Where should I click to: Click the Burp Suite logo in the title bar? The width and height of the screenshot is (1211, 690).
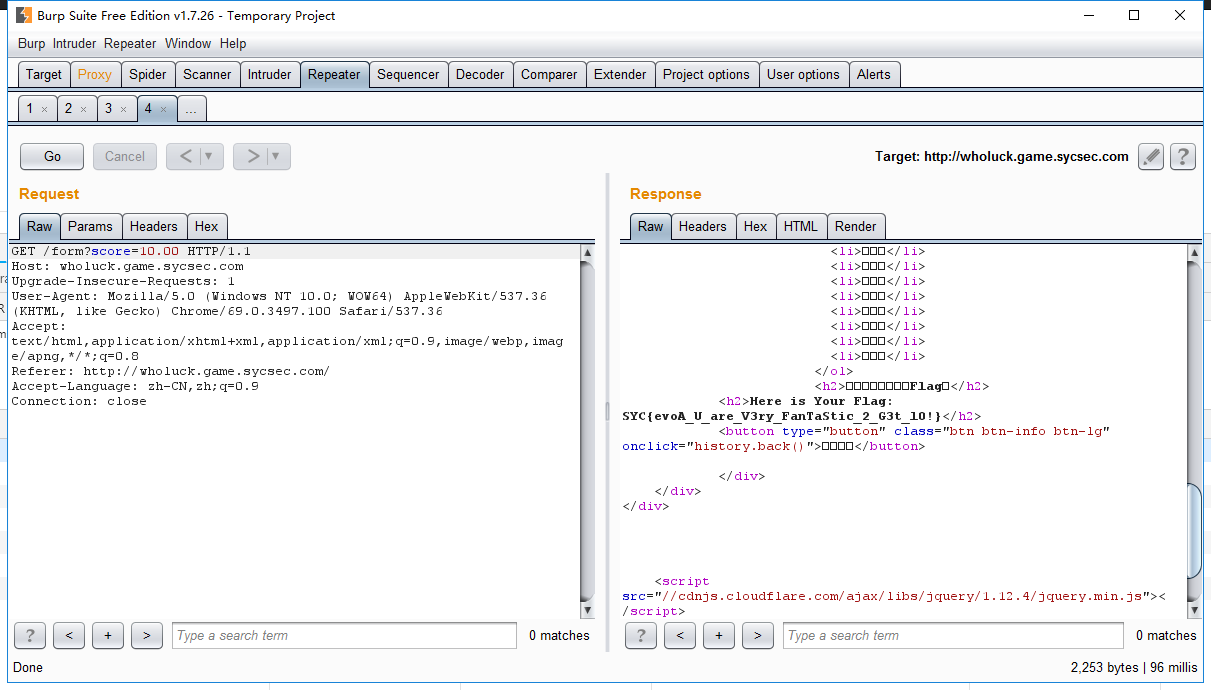pyautogui.click(x=23, y=15)
